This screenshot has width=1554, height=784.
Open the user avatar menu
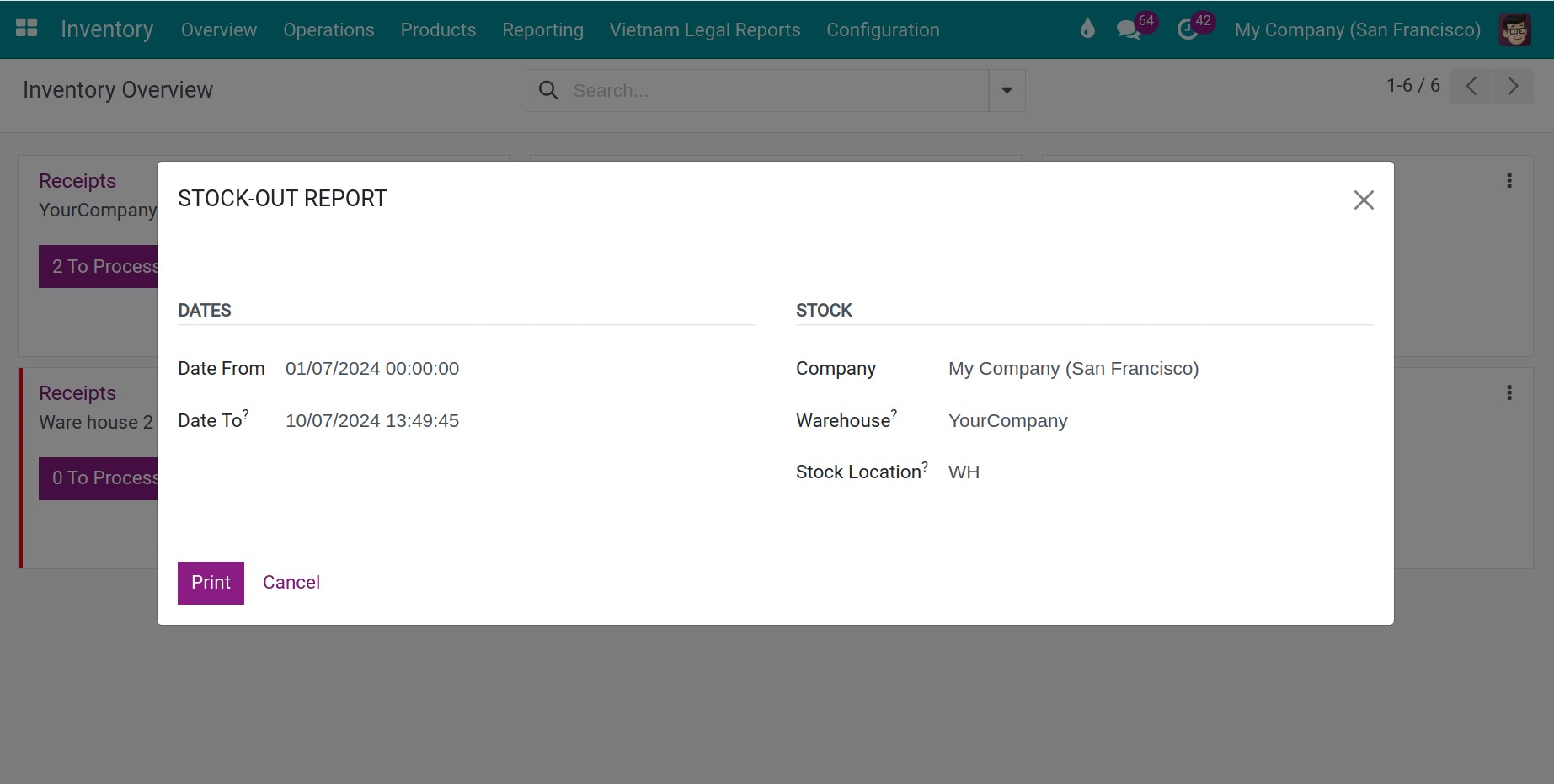pos(1515,29)
